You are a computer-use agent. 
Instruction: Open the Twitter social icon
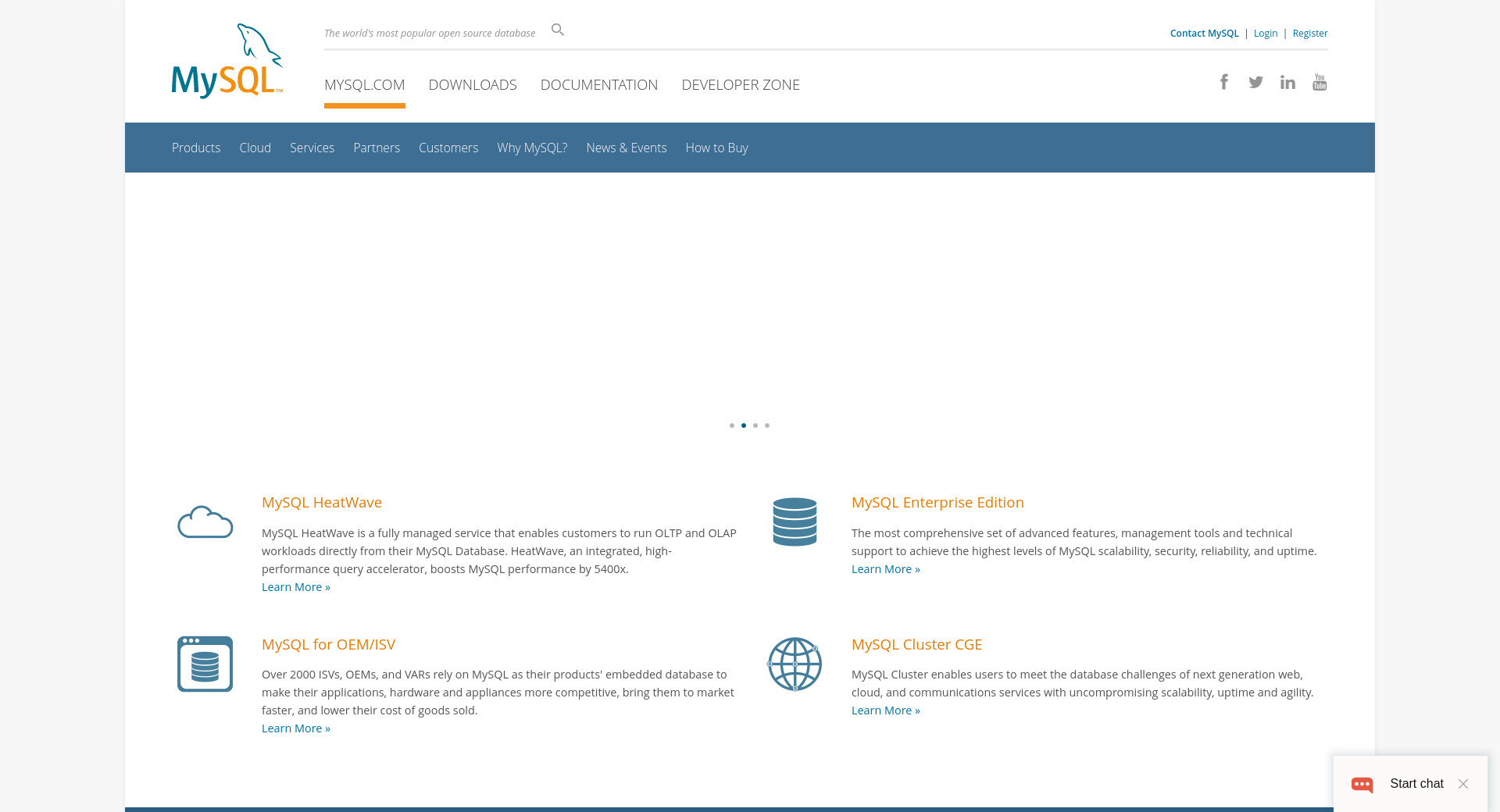pos(1255,82)
